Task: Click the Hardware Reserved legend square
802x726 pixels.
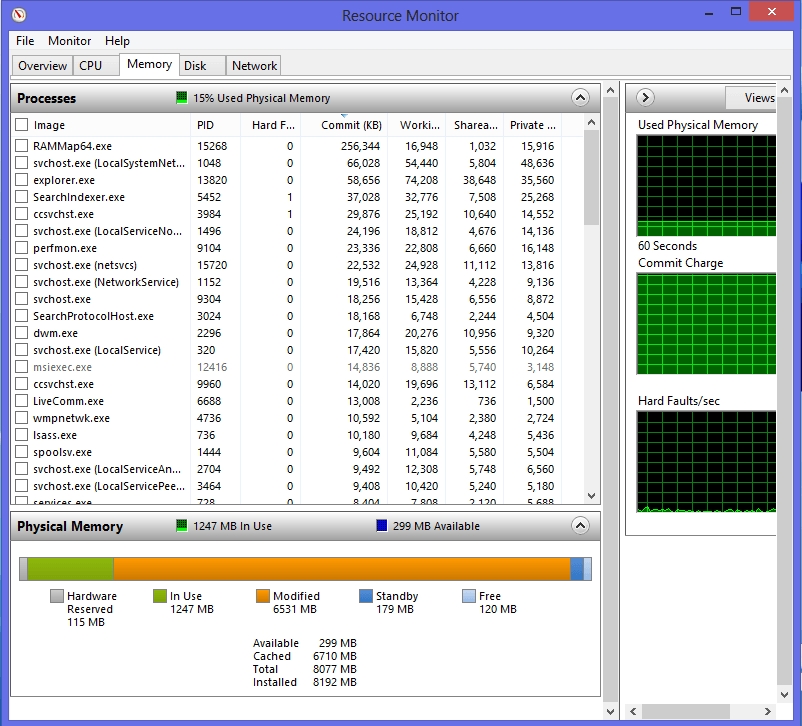Action: (57, 596)
